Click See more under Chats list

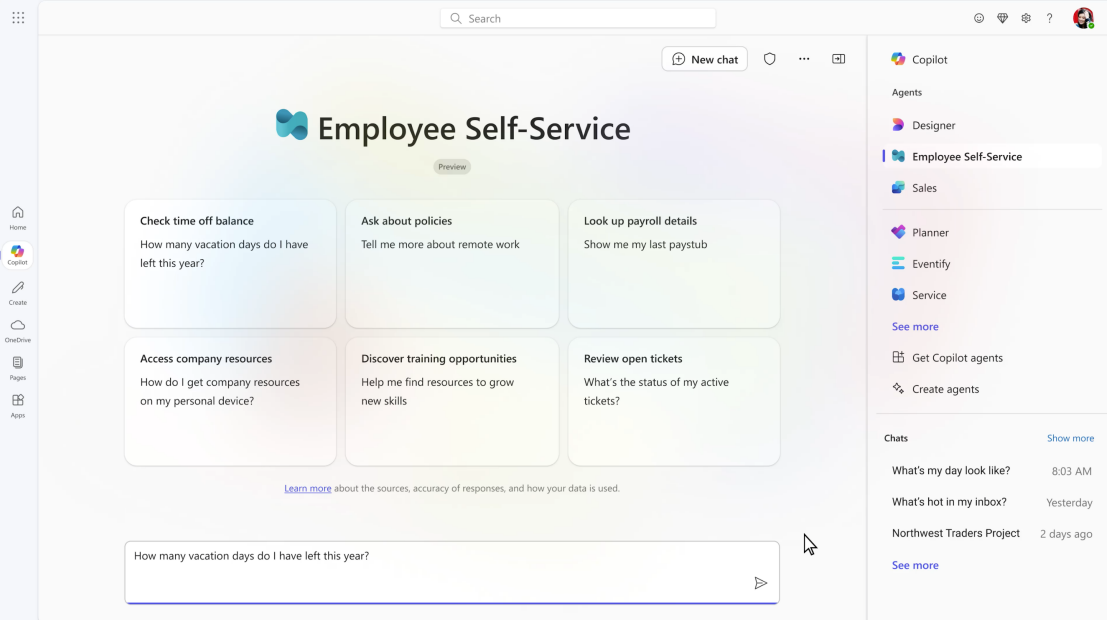915,565
